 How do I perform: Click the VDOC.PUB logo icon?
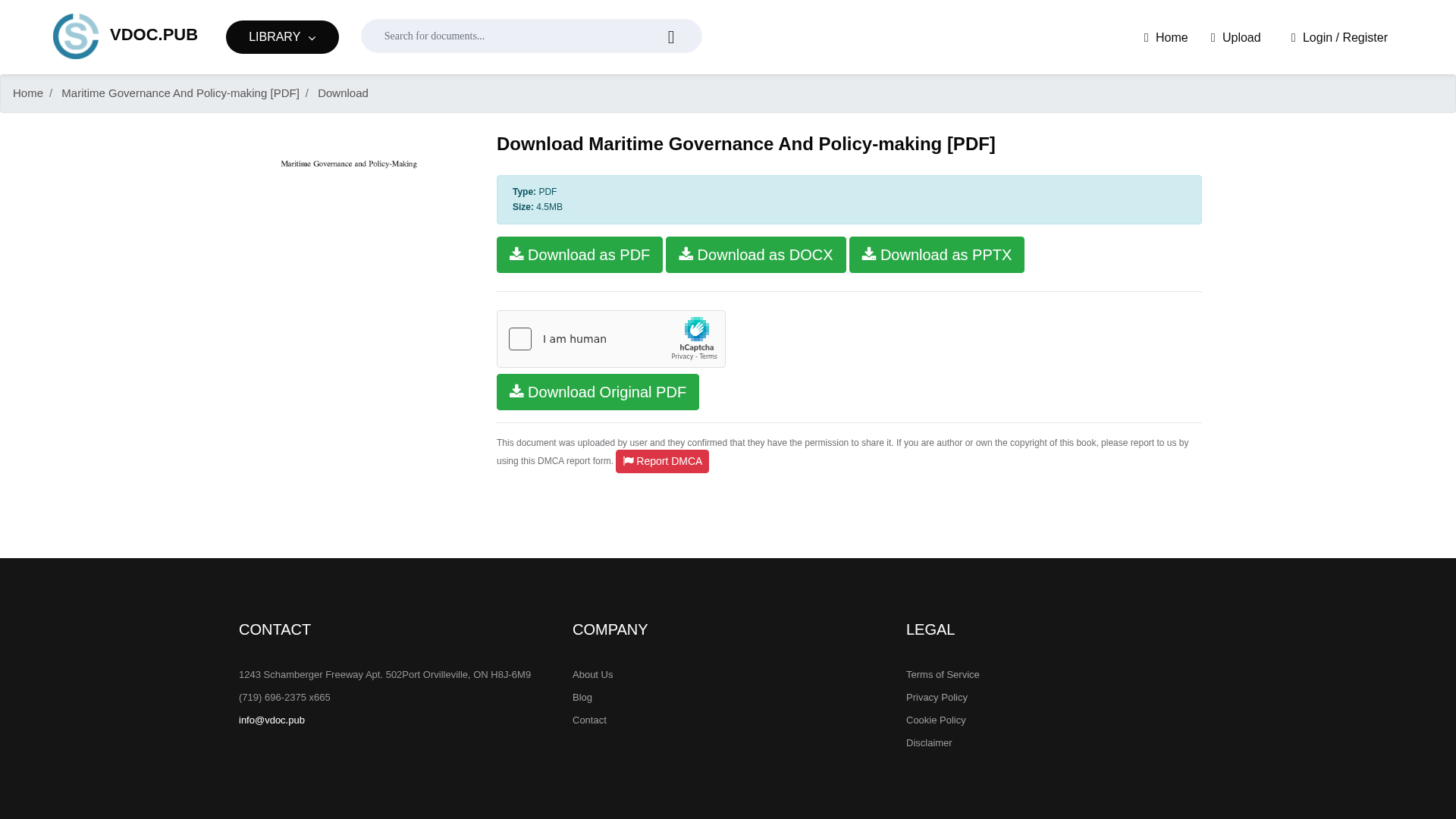tap(76, 36)
